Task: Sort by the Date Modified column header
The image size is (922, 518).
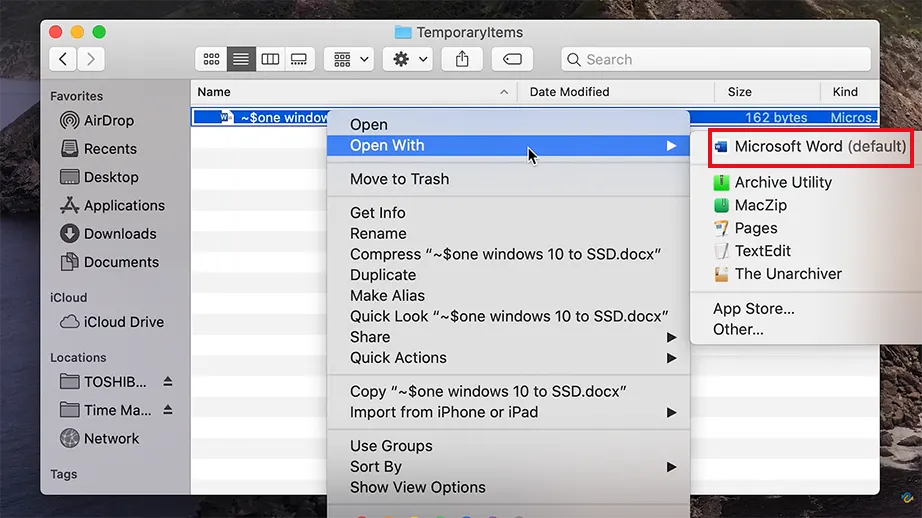Action: (616, 92)
